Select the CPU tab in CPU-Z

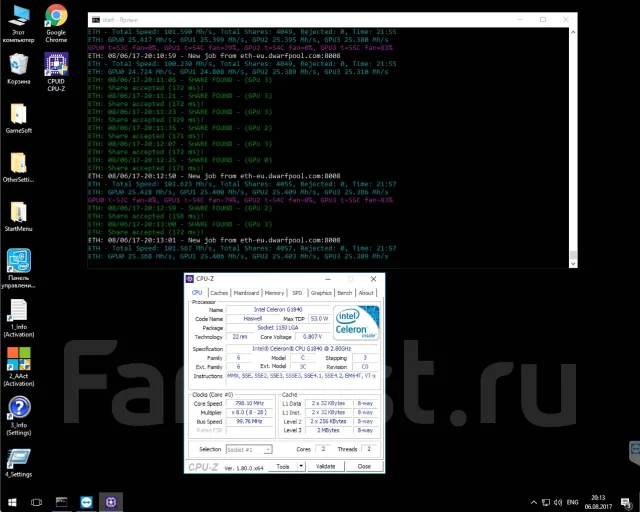(x=197, y=292)
